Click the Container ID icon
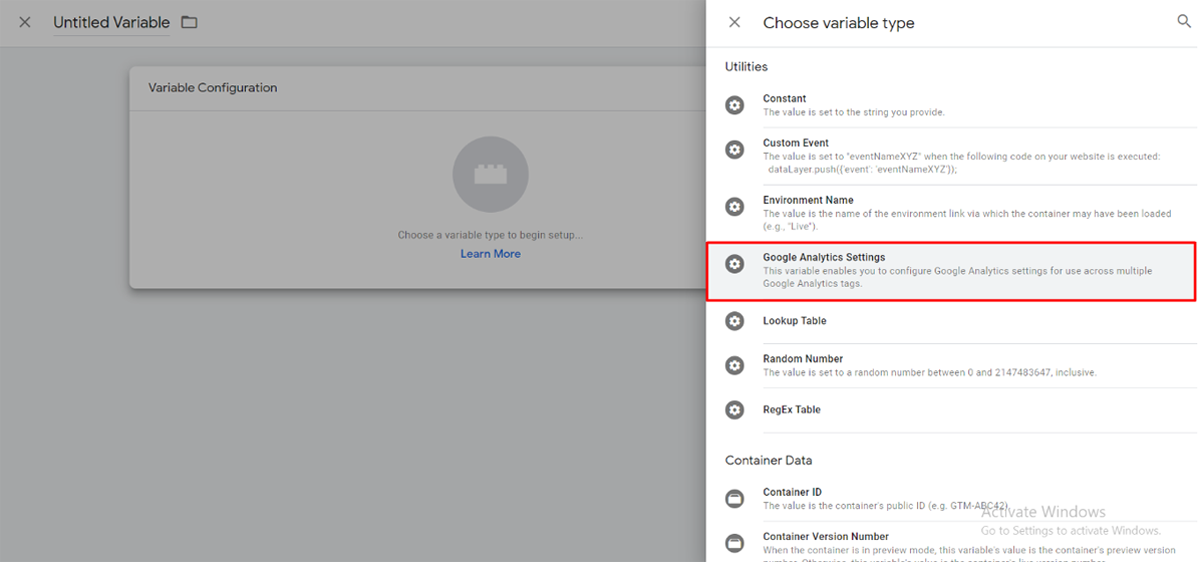This screenshot has height=562, width=1200. (735, 499)
